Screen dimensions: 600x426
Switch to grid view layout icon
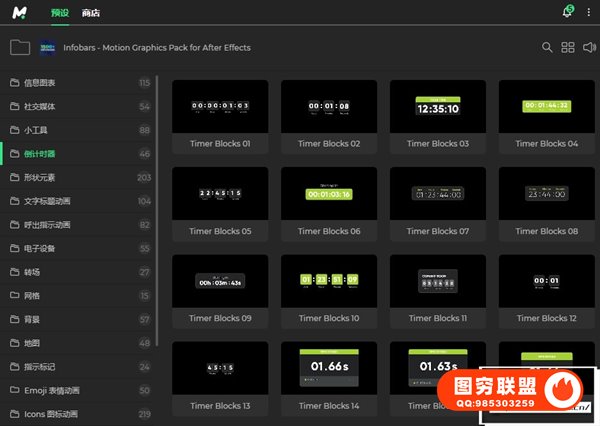coord(568,47)
